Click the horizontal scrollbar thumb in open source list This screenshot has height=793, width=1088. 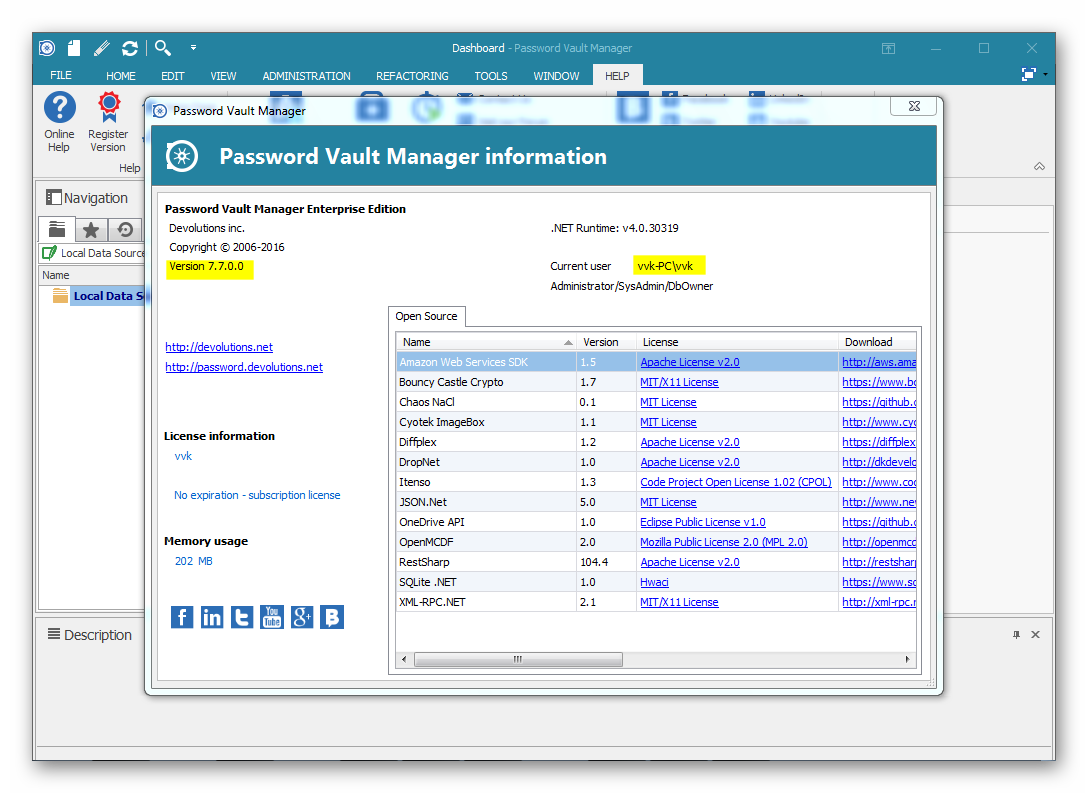point(518,659)
